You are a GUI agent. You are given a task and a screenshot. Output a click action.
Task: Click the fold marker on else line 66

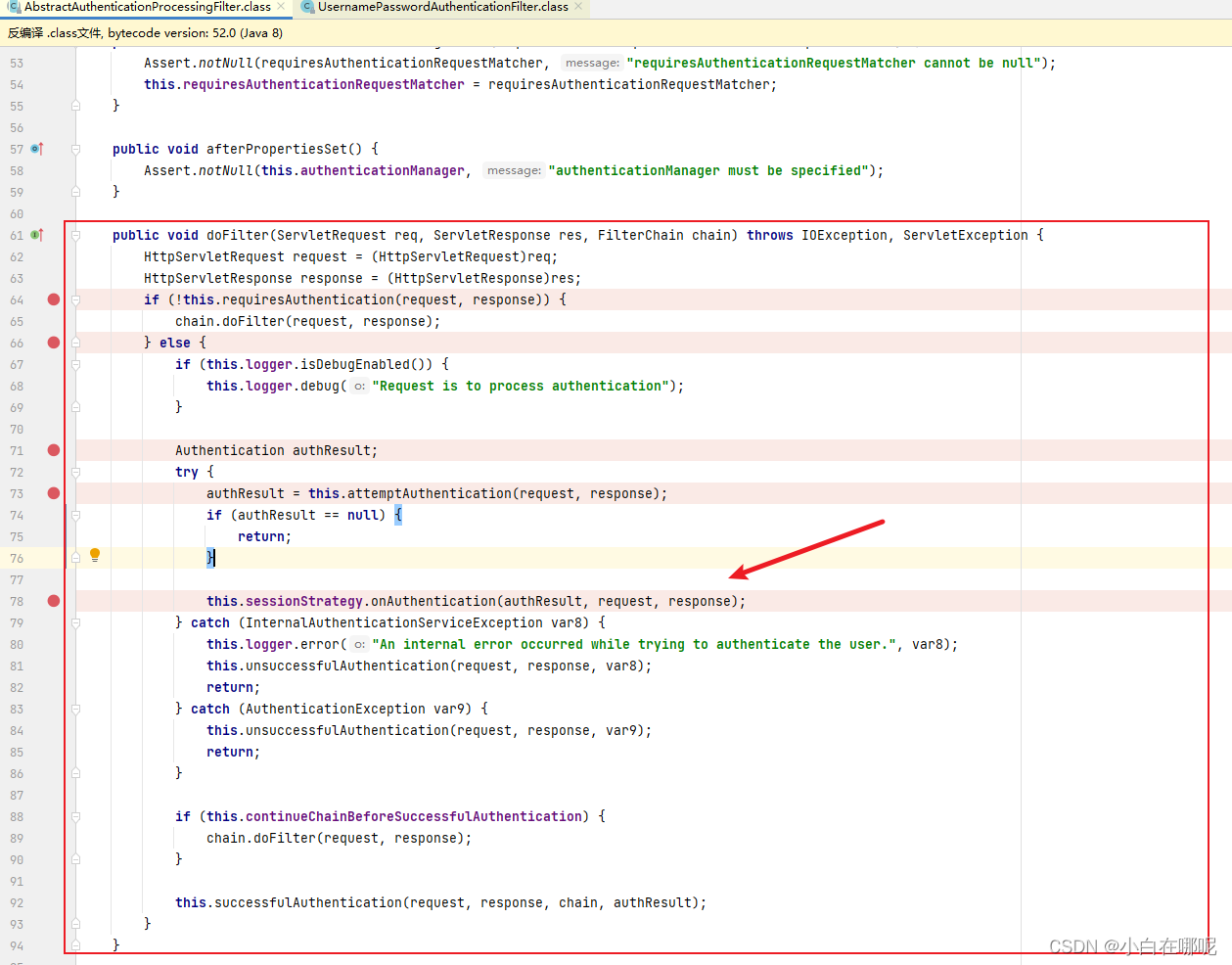tap(75, 343)
